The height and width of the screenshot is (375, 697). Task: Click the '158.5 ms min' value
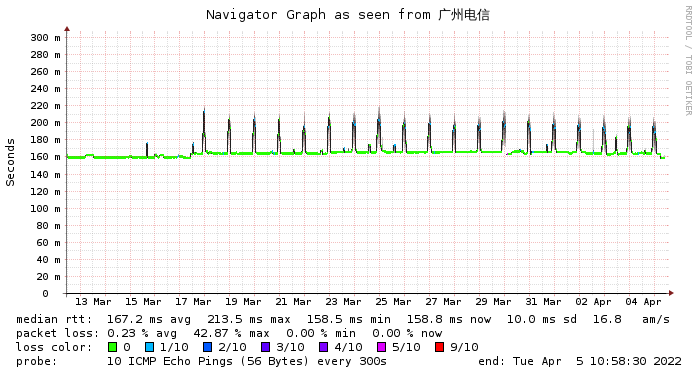point(349,319)
